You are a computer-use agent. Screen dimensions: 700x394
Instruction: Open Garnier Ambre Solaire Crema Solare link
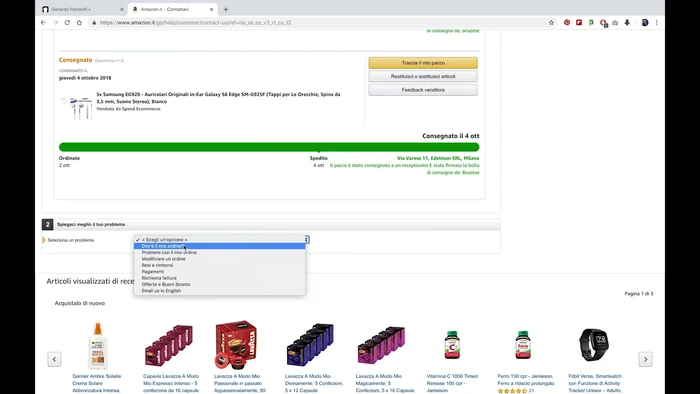click(x=96, y=383)
